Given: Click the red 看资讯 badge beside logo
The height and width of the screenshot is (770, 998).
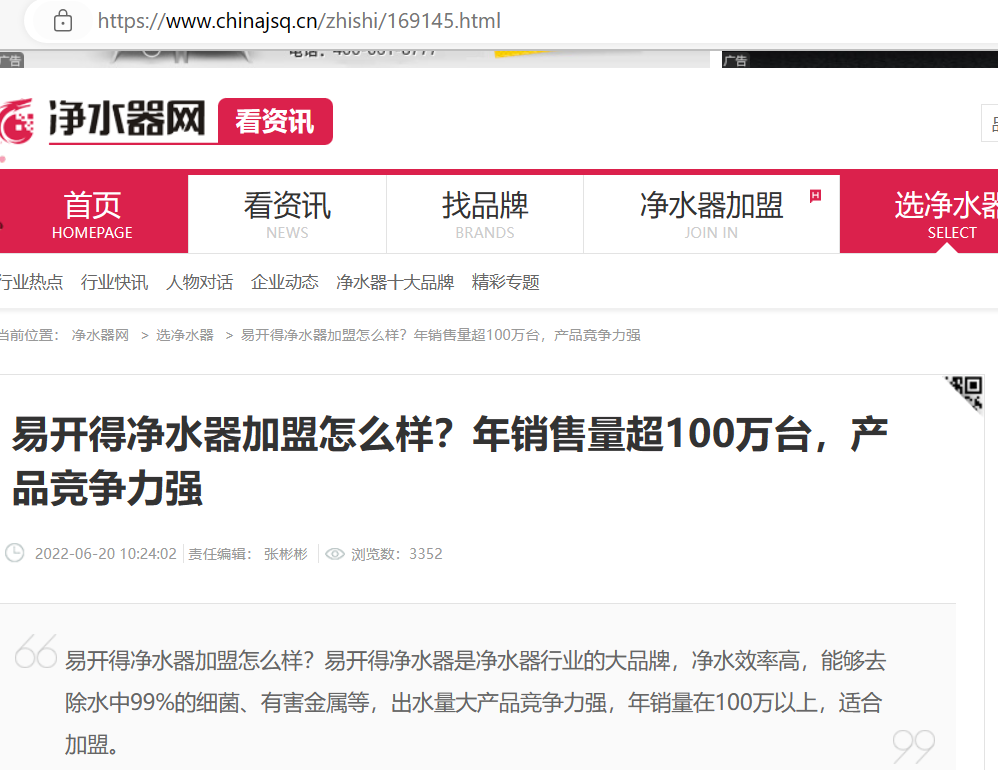Looking at the screenshot, I should tap(275, 121).
